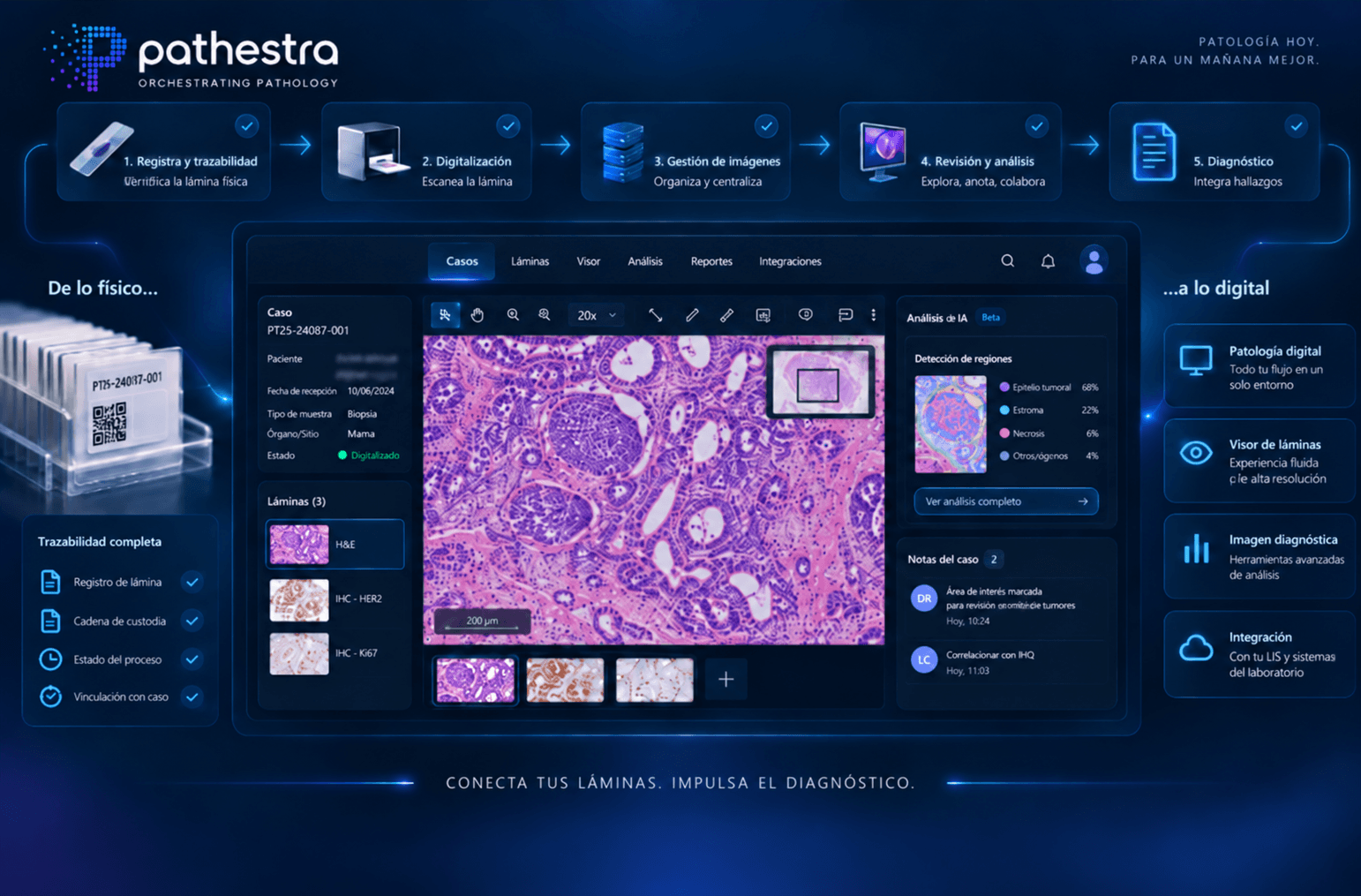Toggle the checkmark beside Vinculación con caso

[x=192, y=696]
